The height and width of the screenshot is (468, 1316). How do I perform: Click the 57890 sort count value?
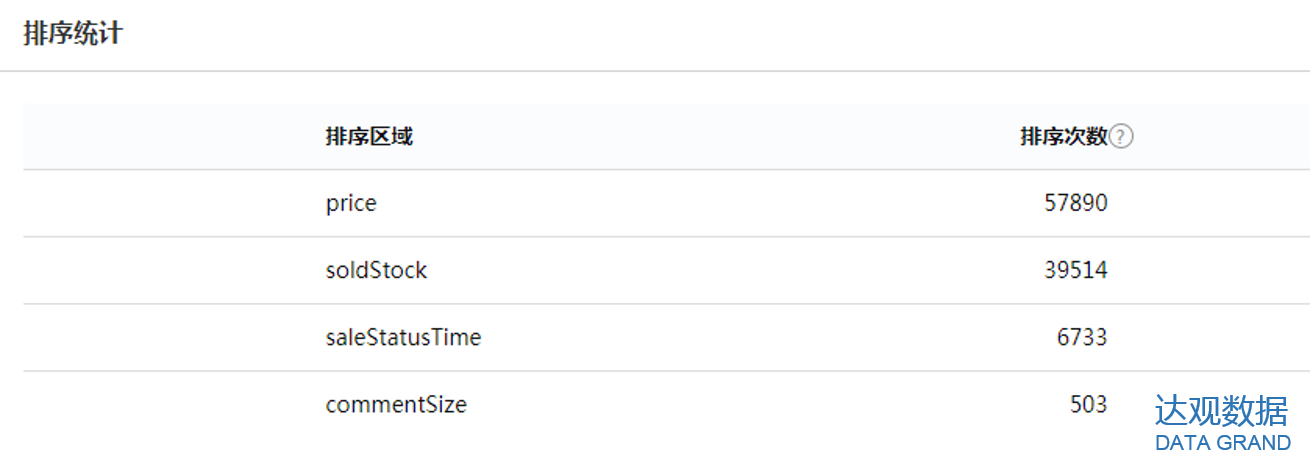coord(1075,204)
